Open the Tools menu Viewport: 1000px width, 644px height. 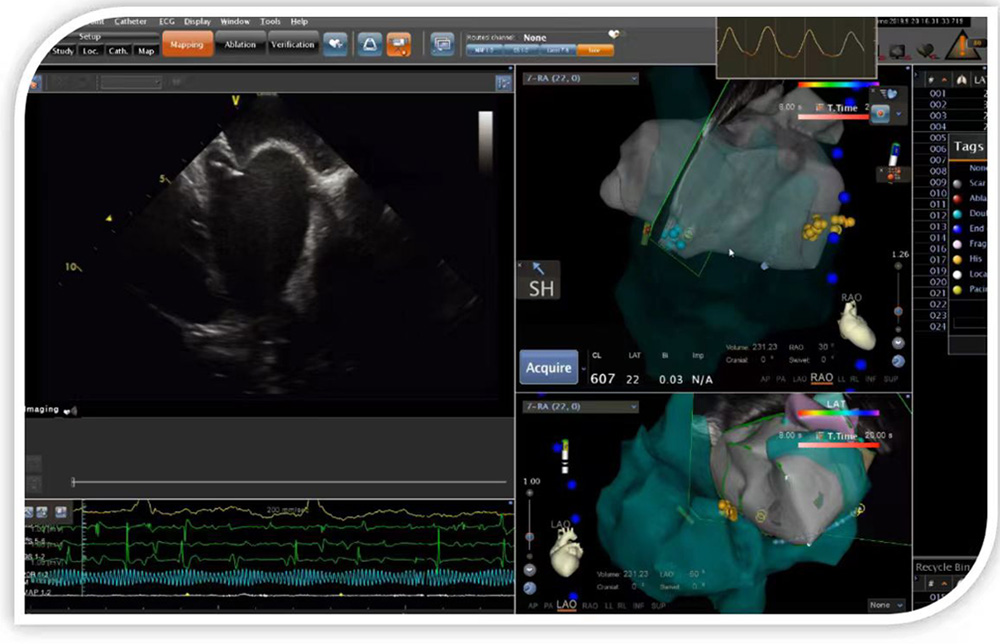click(x=270, y=21)
